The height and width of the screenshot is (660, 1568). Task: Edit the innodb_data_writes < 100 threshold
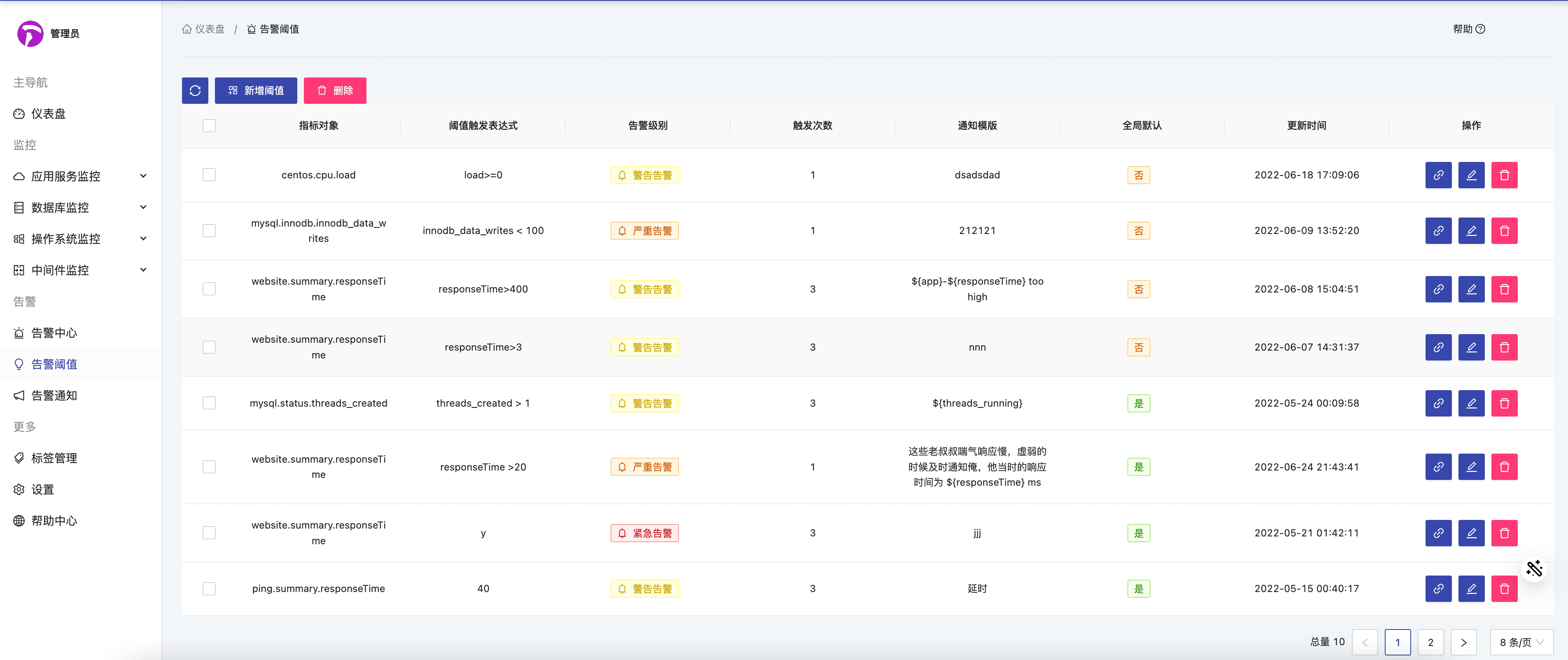tap(1471, 231)
